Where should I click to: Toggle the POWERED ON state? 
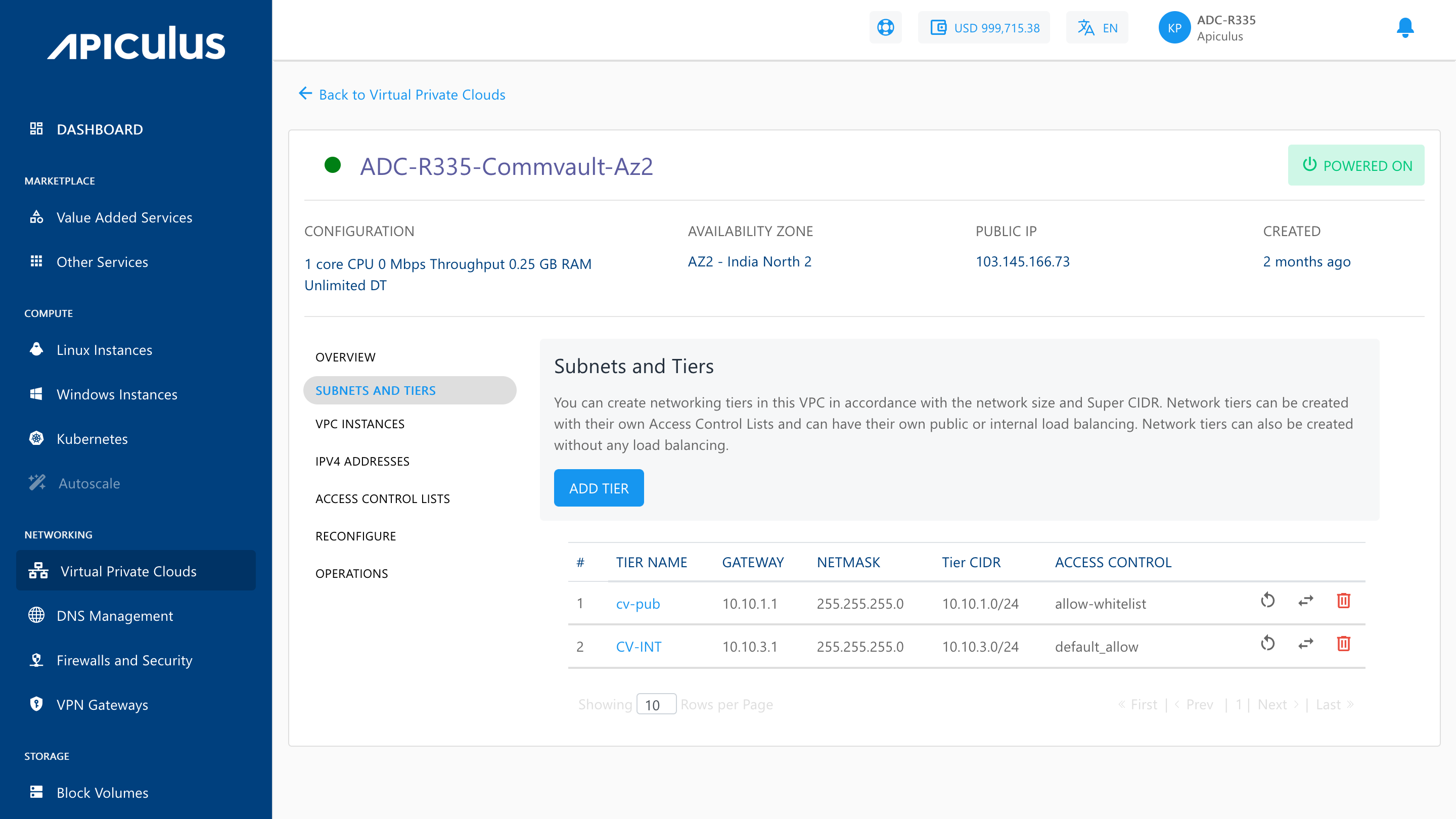[x=1356, y=165]
